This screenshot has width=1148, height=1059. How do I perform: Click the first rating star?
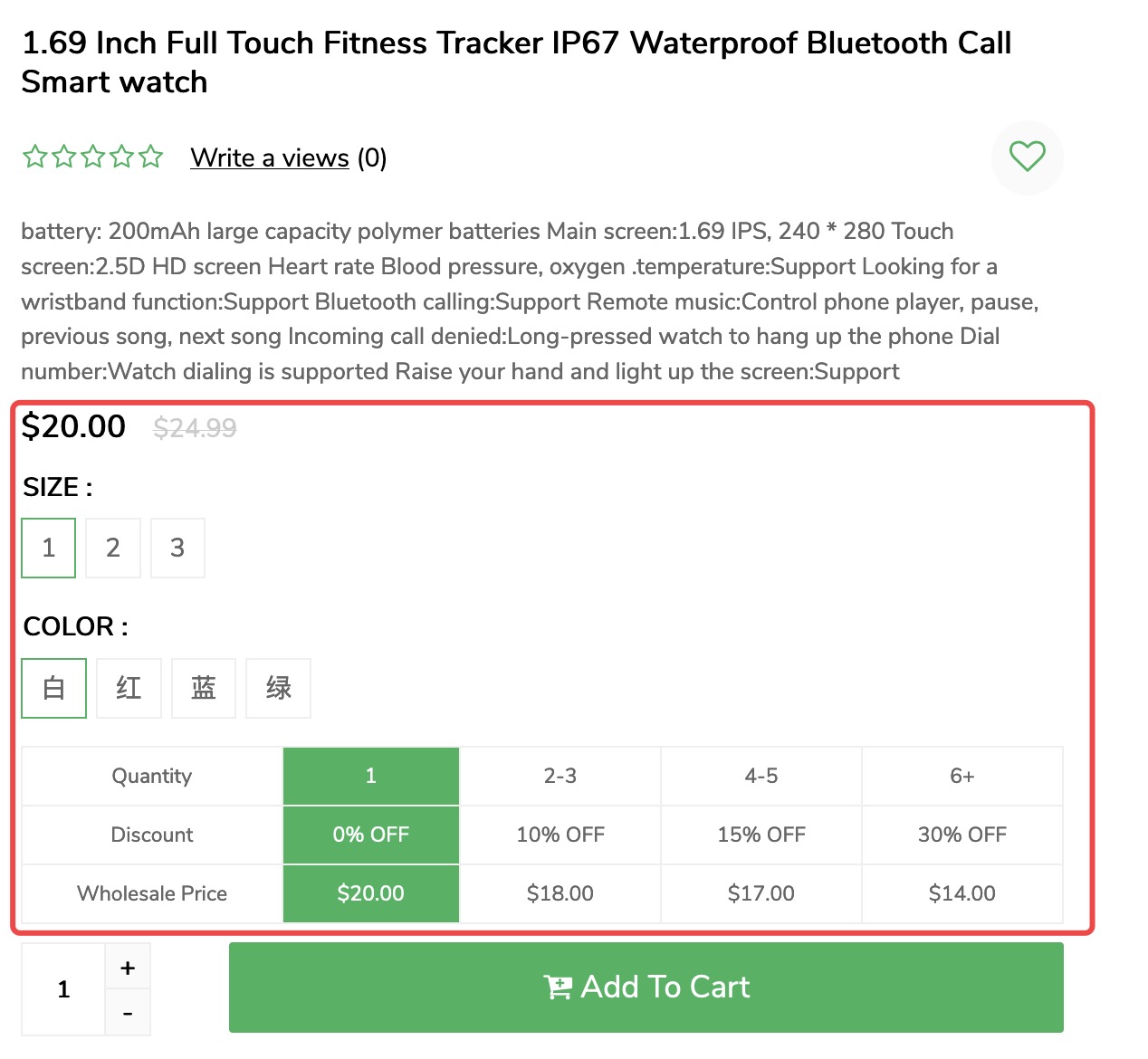[x=35, y=157]
